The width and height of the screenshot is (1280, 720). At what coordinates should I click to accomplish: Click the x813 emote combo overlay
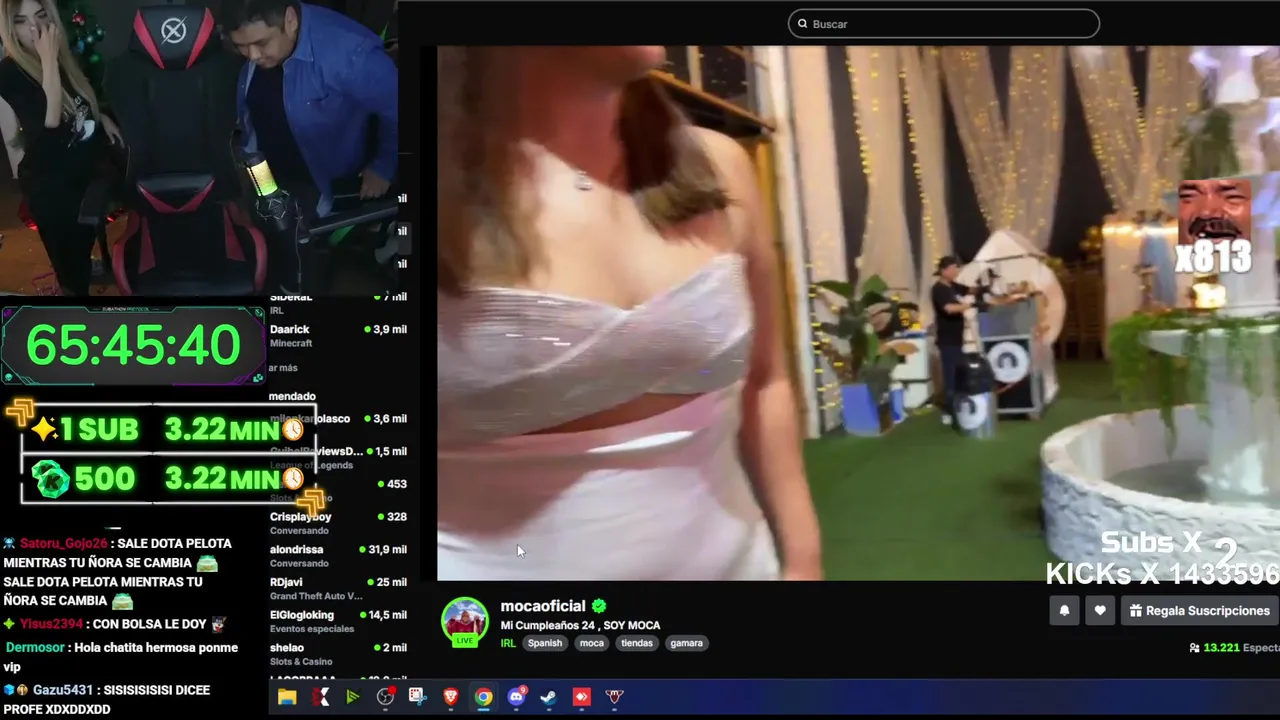click(x=1212, y=228)
